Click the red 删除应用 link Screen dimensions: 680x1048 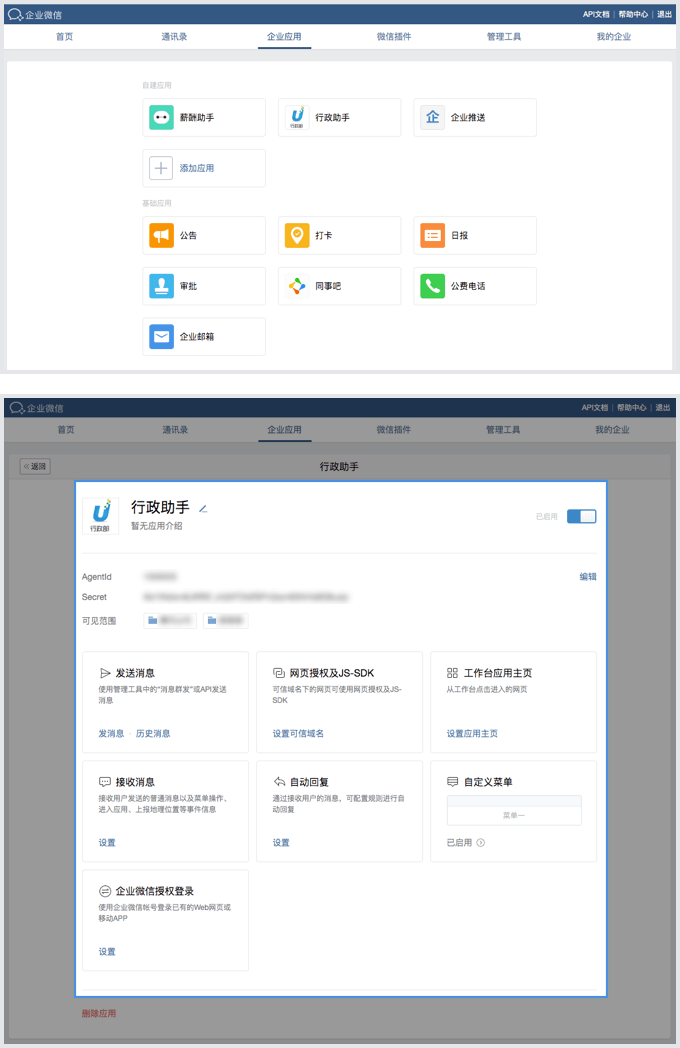tap(99, 1014)
